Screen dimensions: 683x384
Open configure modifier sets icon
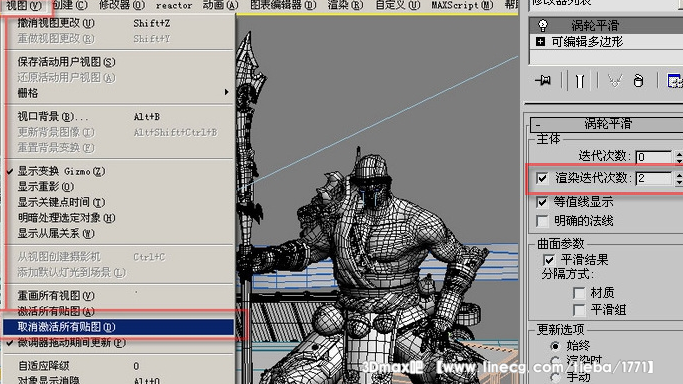[674, 81]
